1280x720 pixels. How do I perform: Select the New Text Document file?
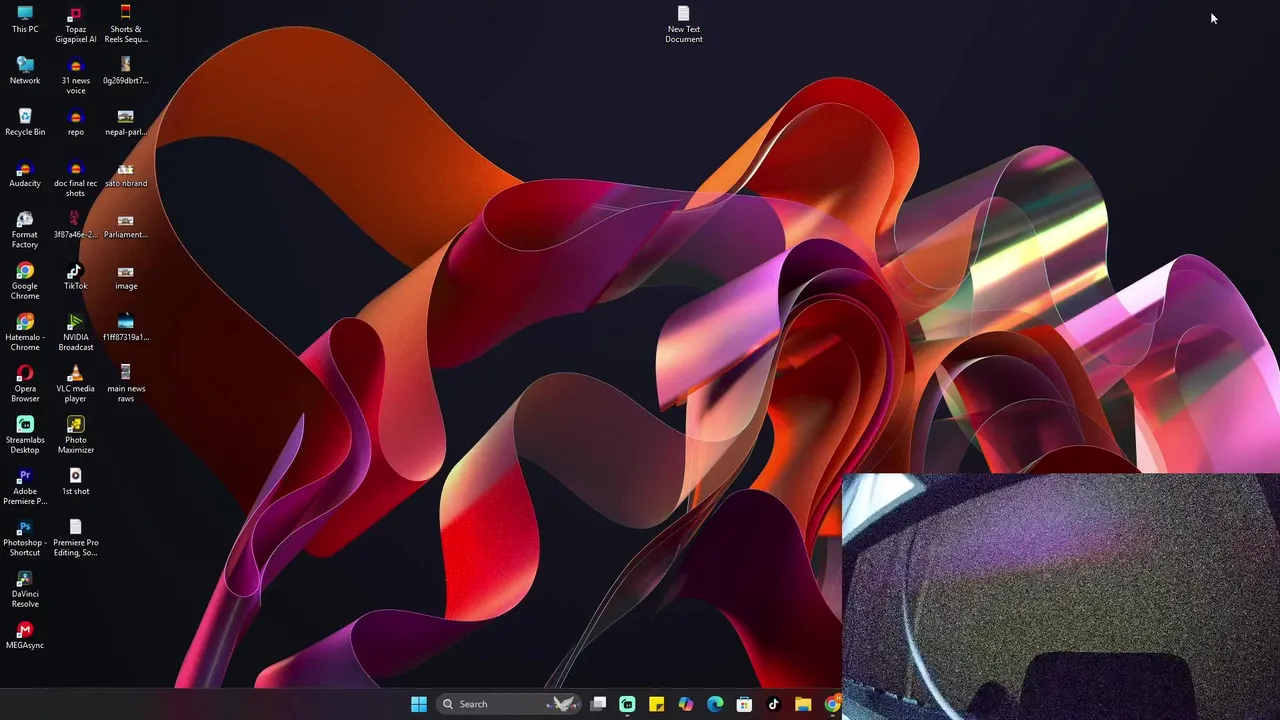684,25
